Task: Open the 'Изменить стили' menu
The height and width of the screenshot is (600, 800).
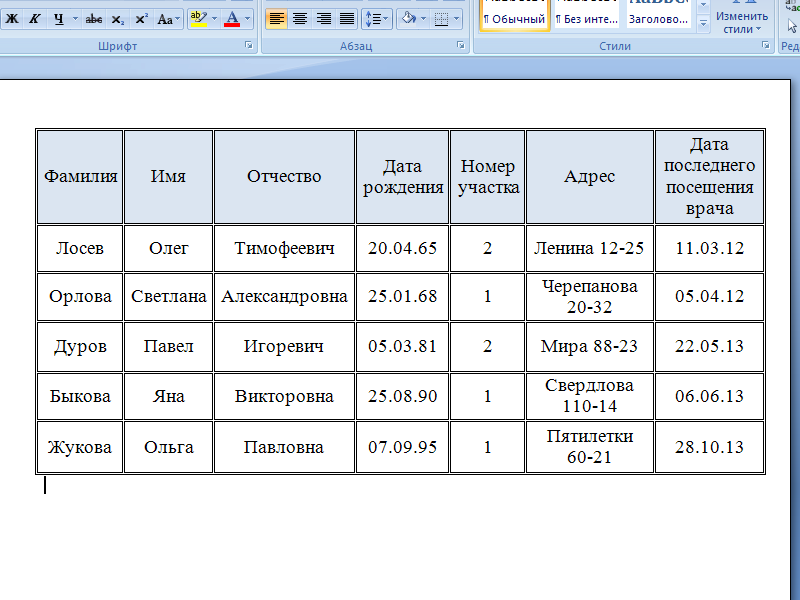Action: 741,18
